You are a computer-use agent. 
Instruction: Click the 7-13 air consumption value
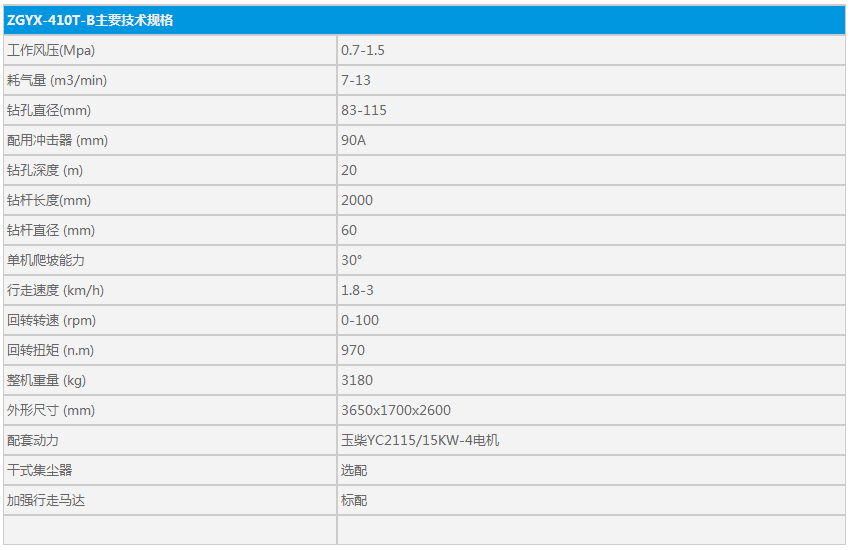(355, 80)
